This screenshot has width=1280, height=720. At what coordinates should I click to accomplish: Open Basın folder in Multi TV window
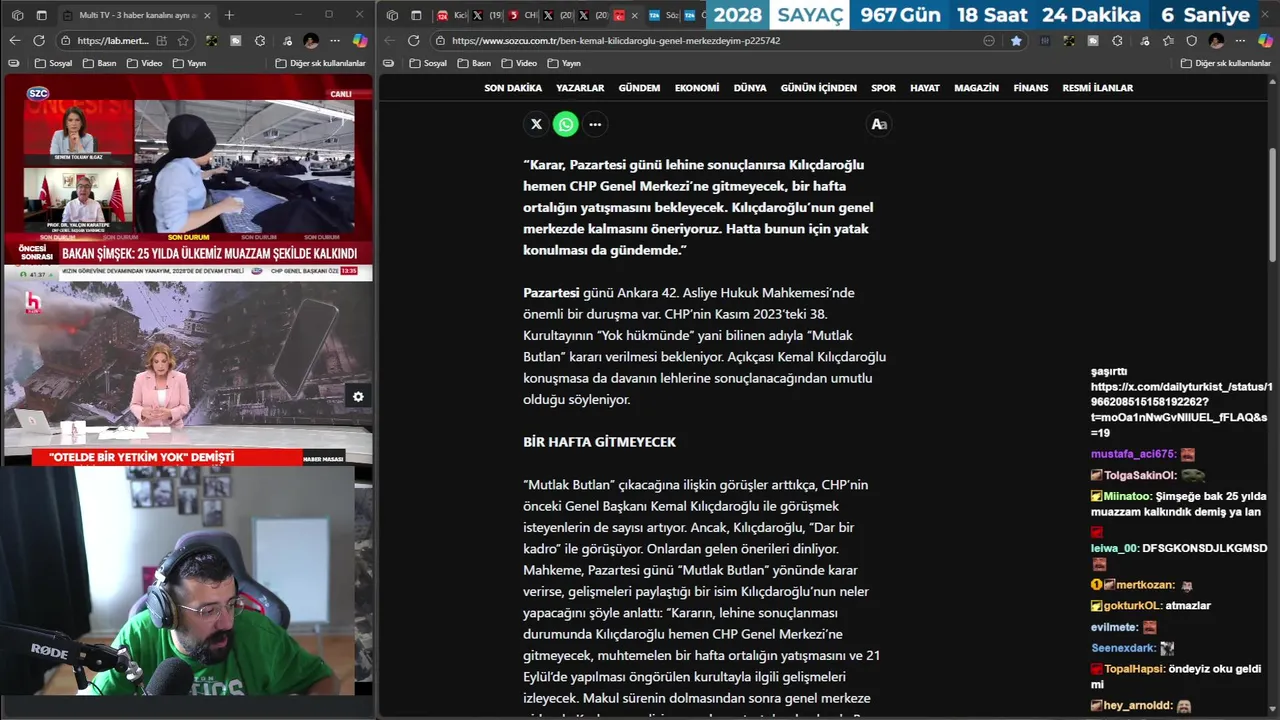[100, 63]
